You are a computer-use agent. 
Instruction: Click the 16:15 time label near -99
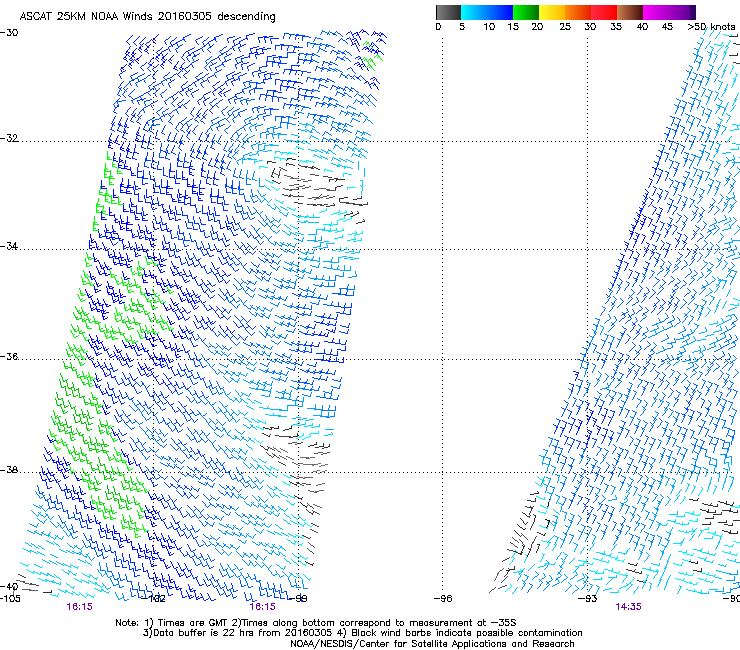click(x=262, y=607)
